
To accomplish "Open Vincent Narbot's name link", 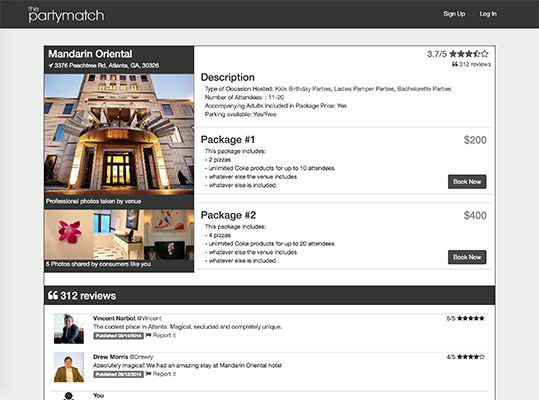I will (114, 318).
